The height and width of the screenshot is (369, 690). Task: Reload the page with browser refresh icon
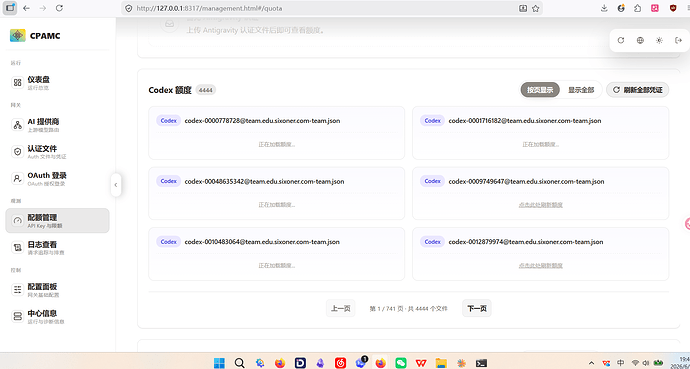pyautogui.click(x=59, y=8)
